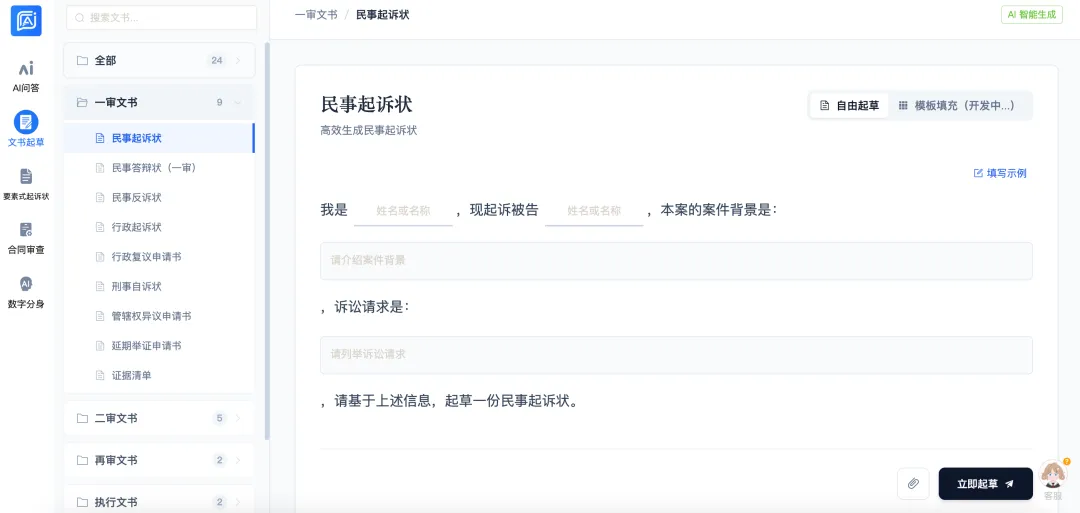Select 行政起诉状 from the list
Screen dimensions: 1080x513
point(136,227)
